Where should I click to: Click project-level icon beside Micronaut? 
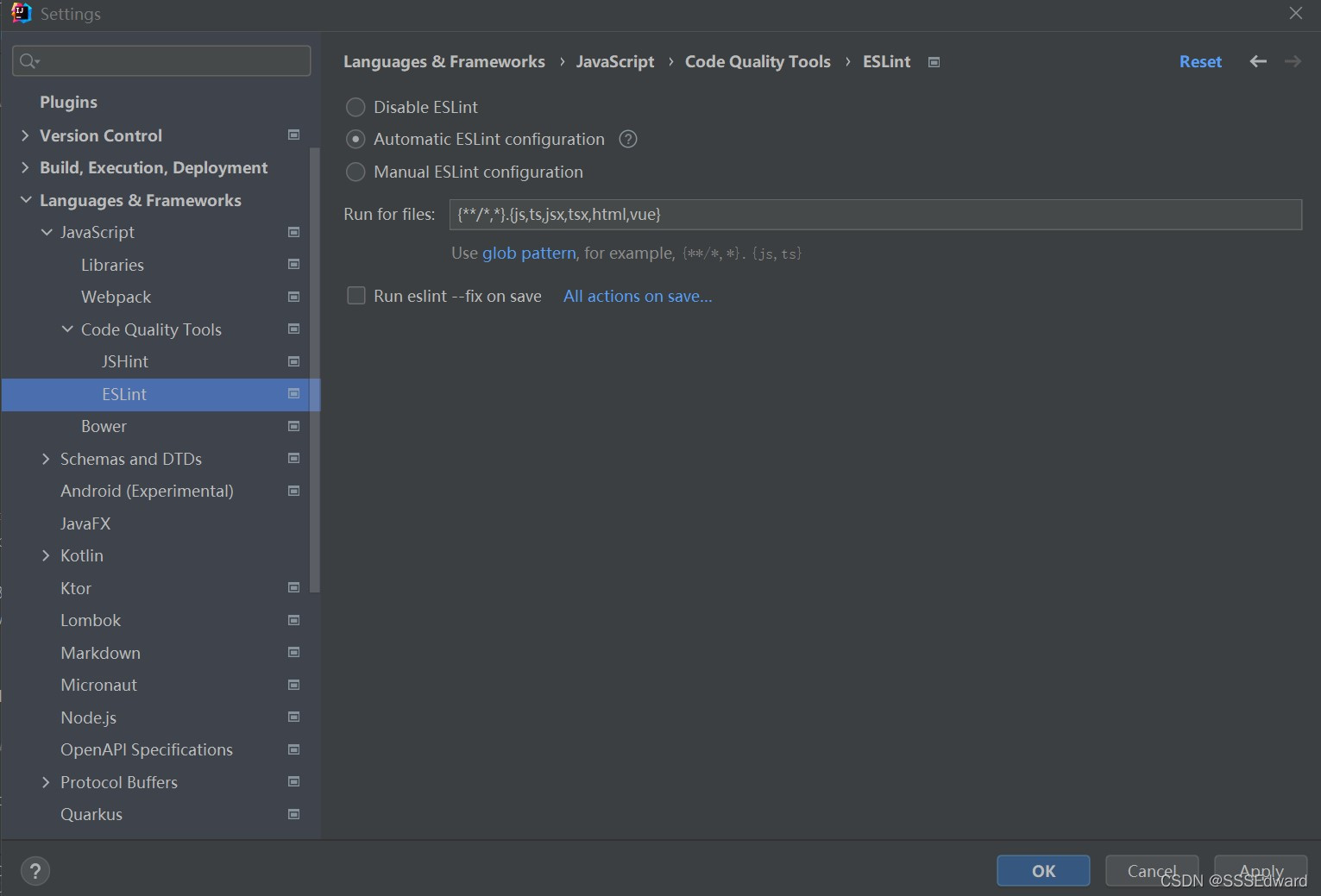pyautogui.click(x=293, y=685)
